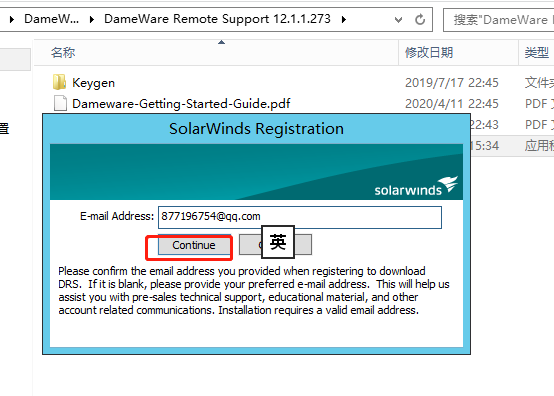This screenshot has width=554, height=396.
Task: Click the Continue button
Action: click(194, 245)
